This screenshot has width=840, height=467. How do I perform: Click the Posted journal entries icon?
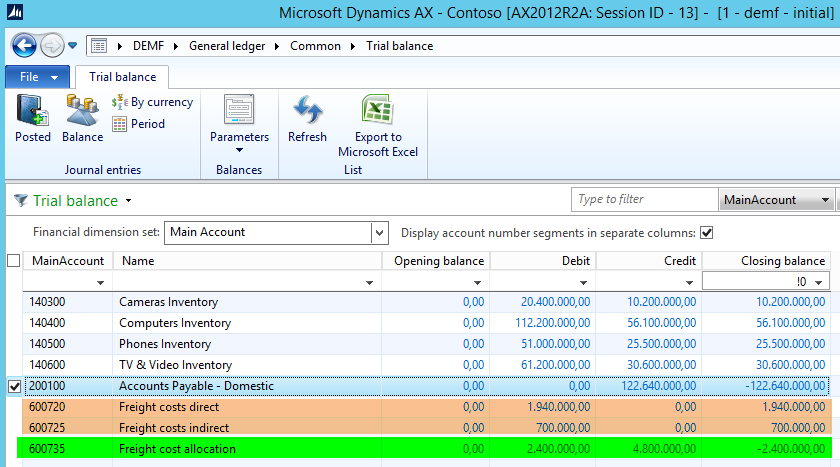[32, 119]
